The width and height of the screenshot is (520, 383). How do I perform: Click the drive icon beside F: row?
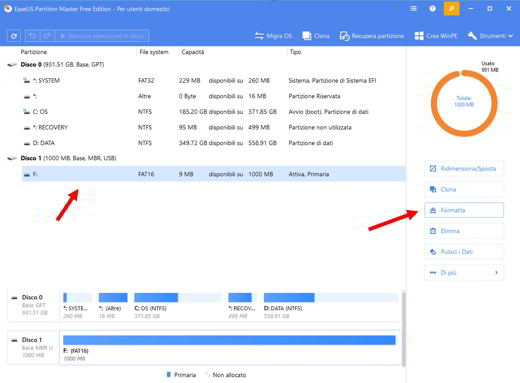27,174
